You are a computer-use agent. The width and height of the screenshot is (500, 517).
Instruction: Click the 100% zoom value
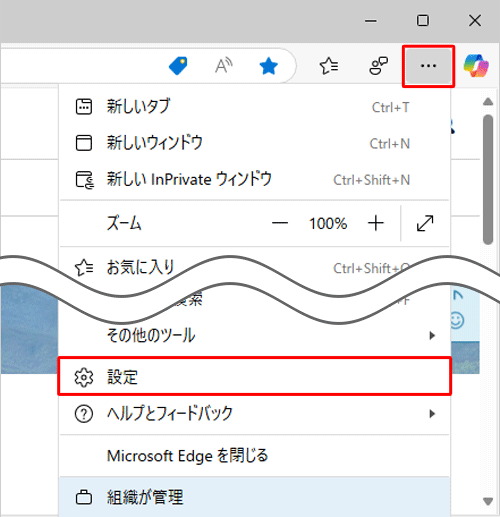tap(328, 224)
